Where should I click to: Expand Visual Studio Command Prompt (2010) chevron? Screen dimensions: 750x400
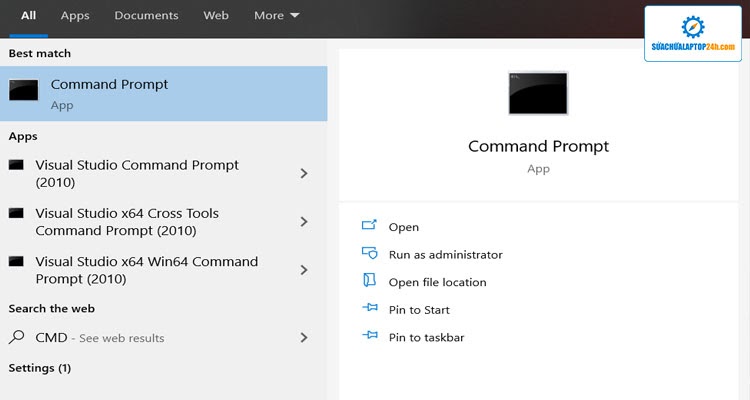point(304,173)
